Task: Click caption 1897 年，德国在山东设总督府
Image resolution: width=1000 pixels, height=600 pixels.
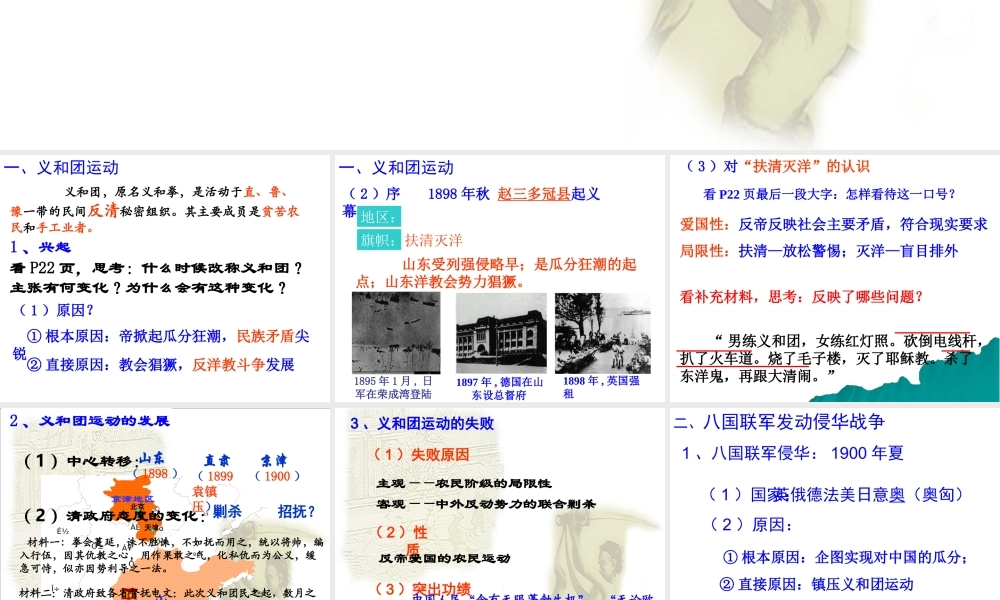Action: click(x=499, y=388)
